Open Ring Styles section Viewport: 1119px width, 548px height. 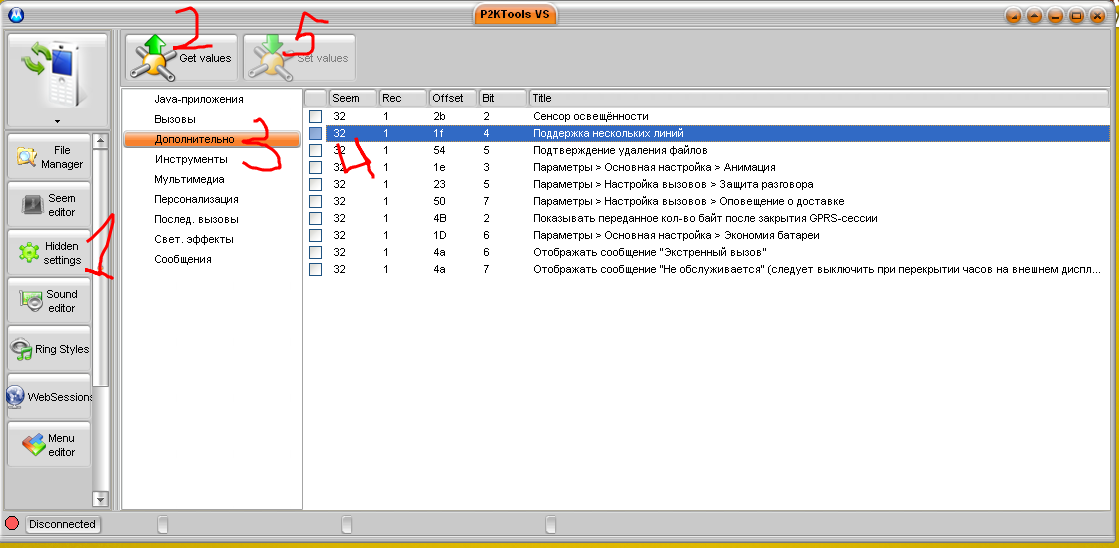tap(49, 349)
